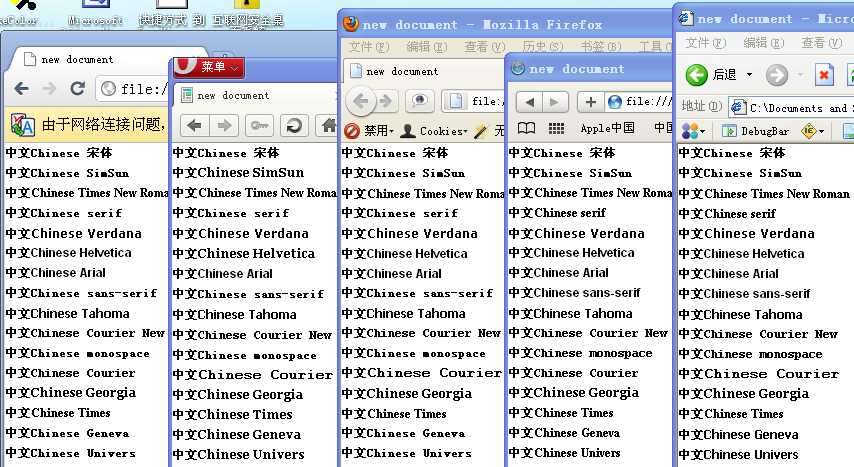Screen dimensions: 854x467
Task: Click '中文Chinese sans-serif' line in Safari window
Action: click(x=575, y=293)
